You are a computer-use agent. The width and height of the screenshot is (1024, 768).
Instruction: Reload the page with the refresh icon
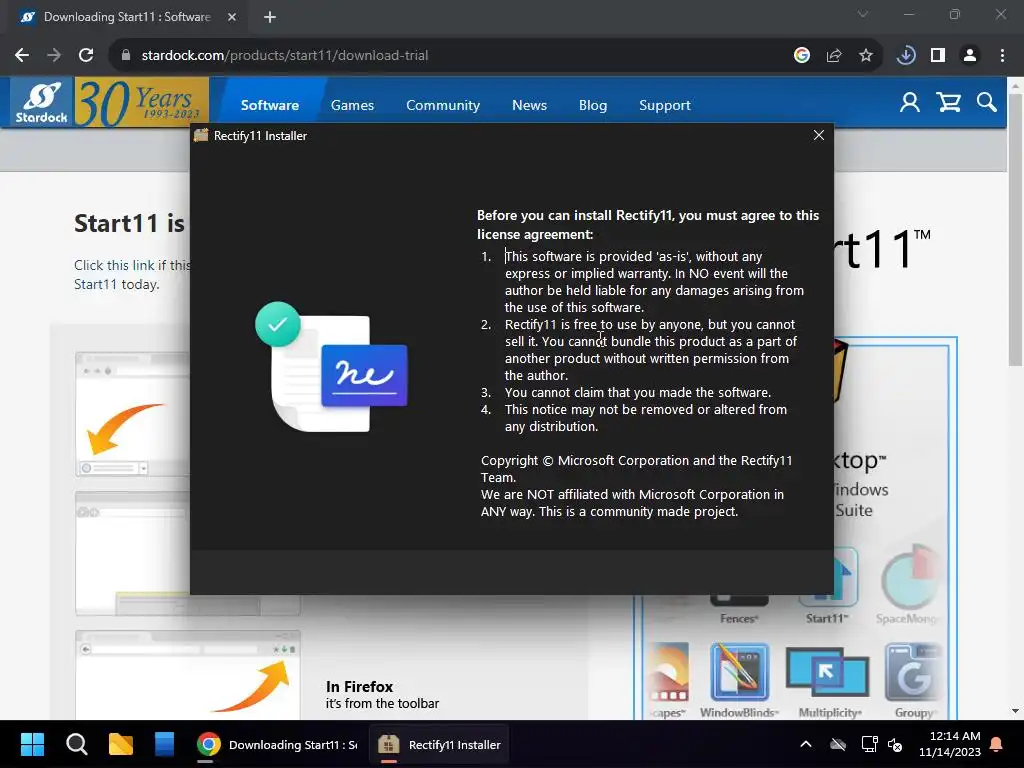86,56
